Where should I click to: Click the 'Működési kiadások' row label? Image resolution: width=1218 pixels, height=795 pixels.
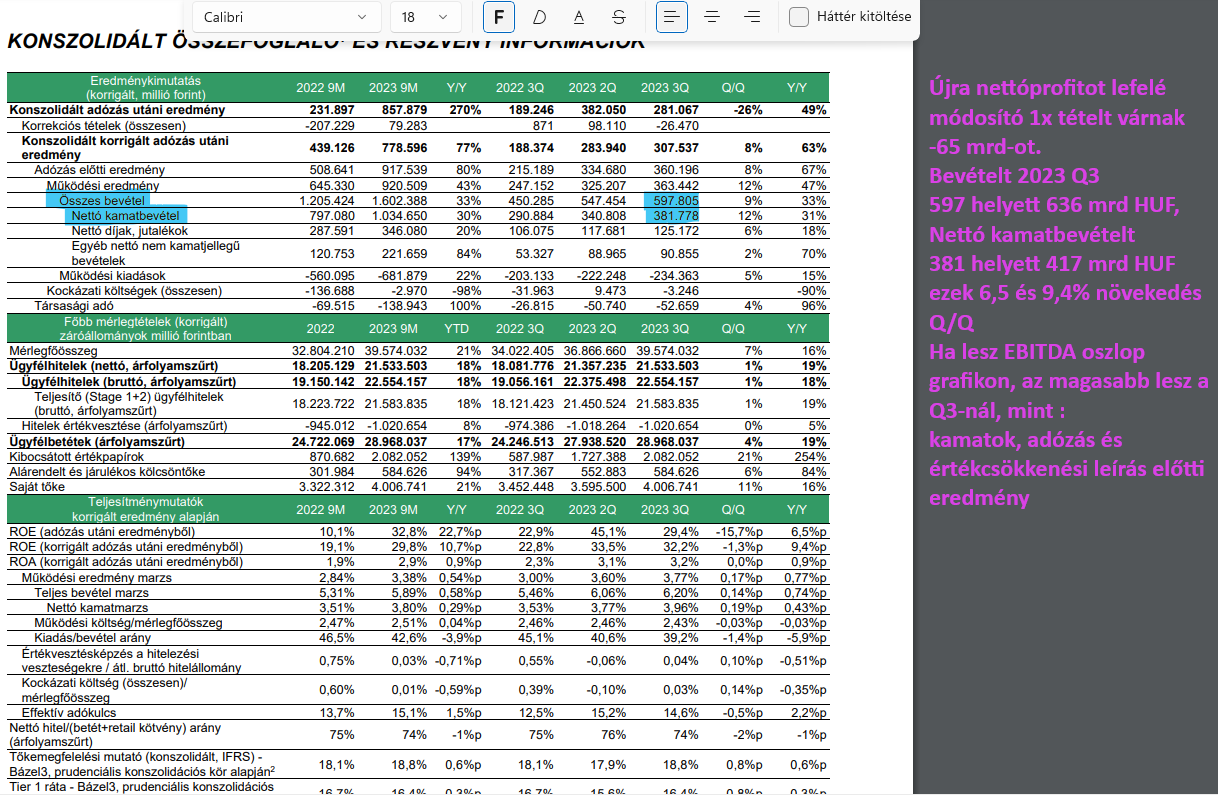tap(112, 276)
